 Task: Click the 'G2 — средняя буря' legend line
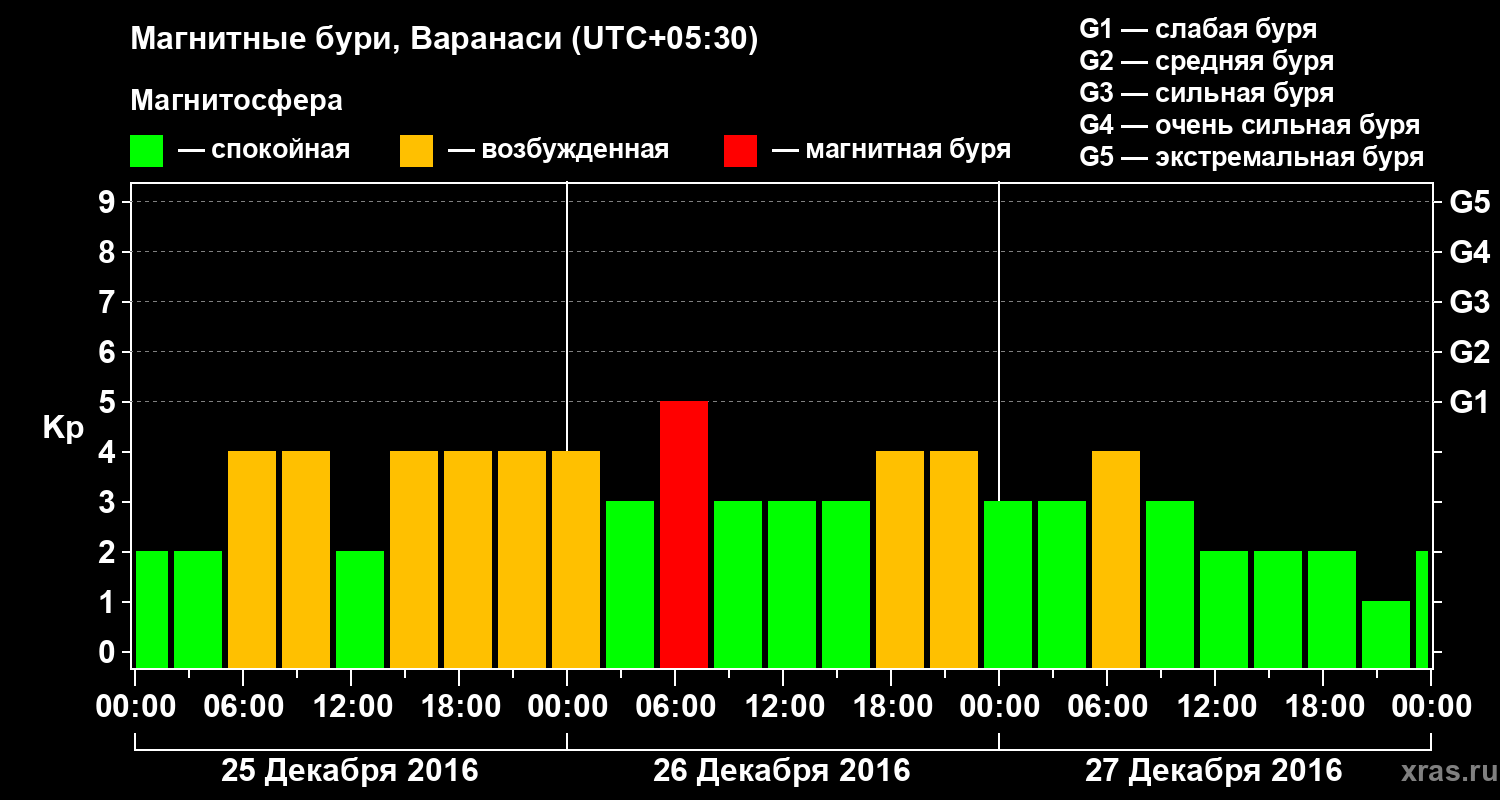point(1206,61)
